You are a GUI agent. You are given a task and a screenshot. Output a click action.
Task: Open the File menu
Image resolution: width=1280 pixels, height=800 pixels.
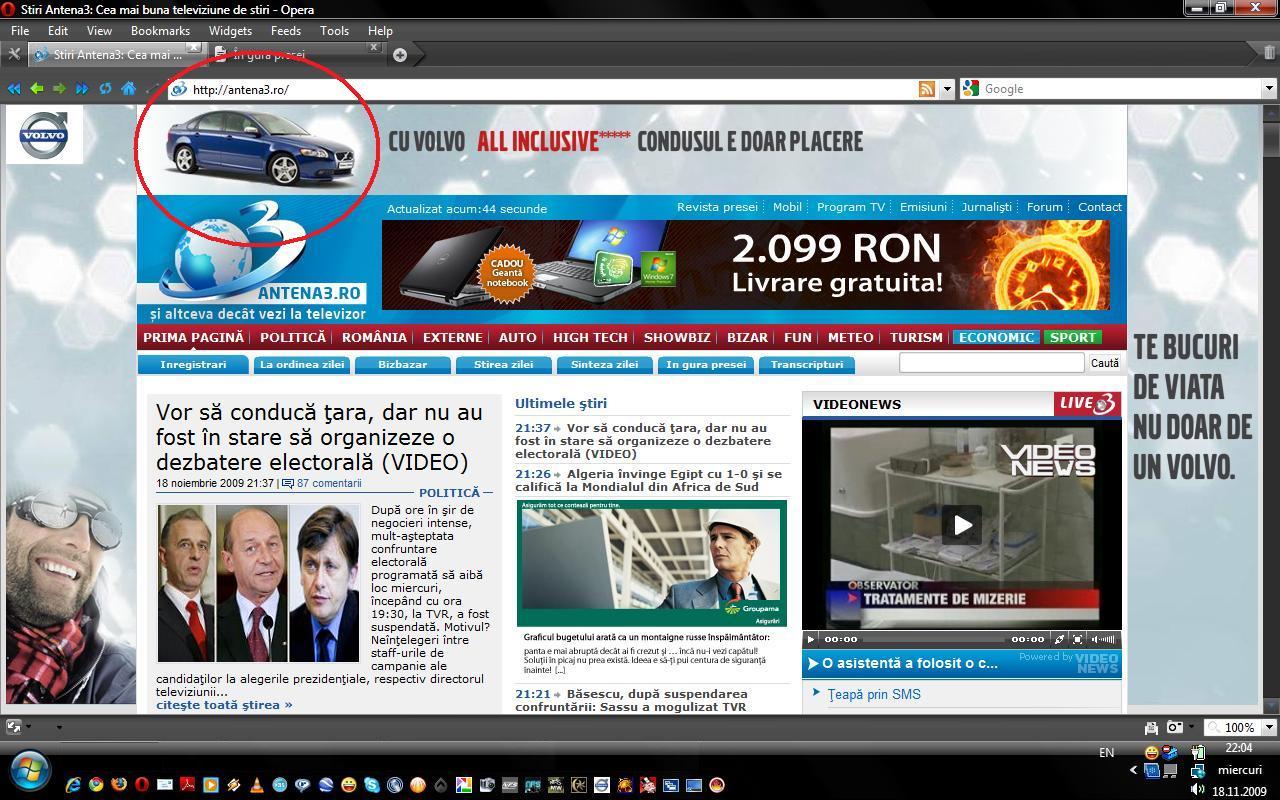pyautogui.click(x=20, y=31)
